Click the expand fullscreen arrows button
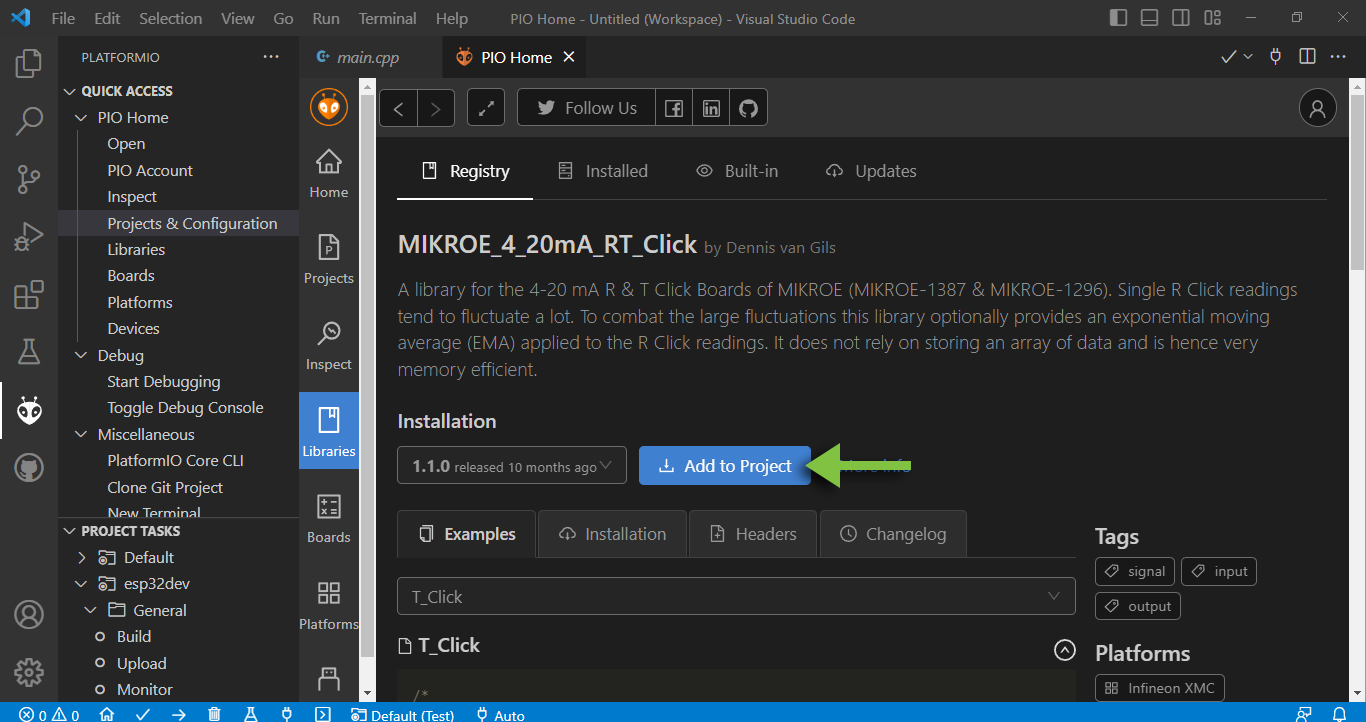The width and height of the screenshot is (1366, 722). (486, 108)
